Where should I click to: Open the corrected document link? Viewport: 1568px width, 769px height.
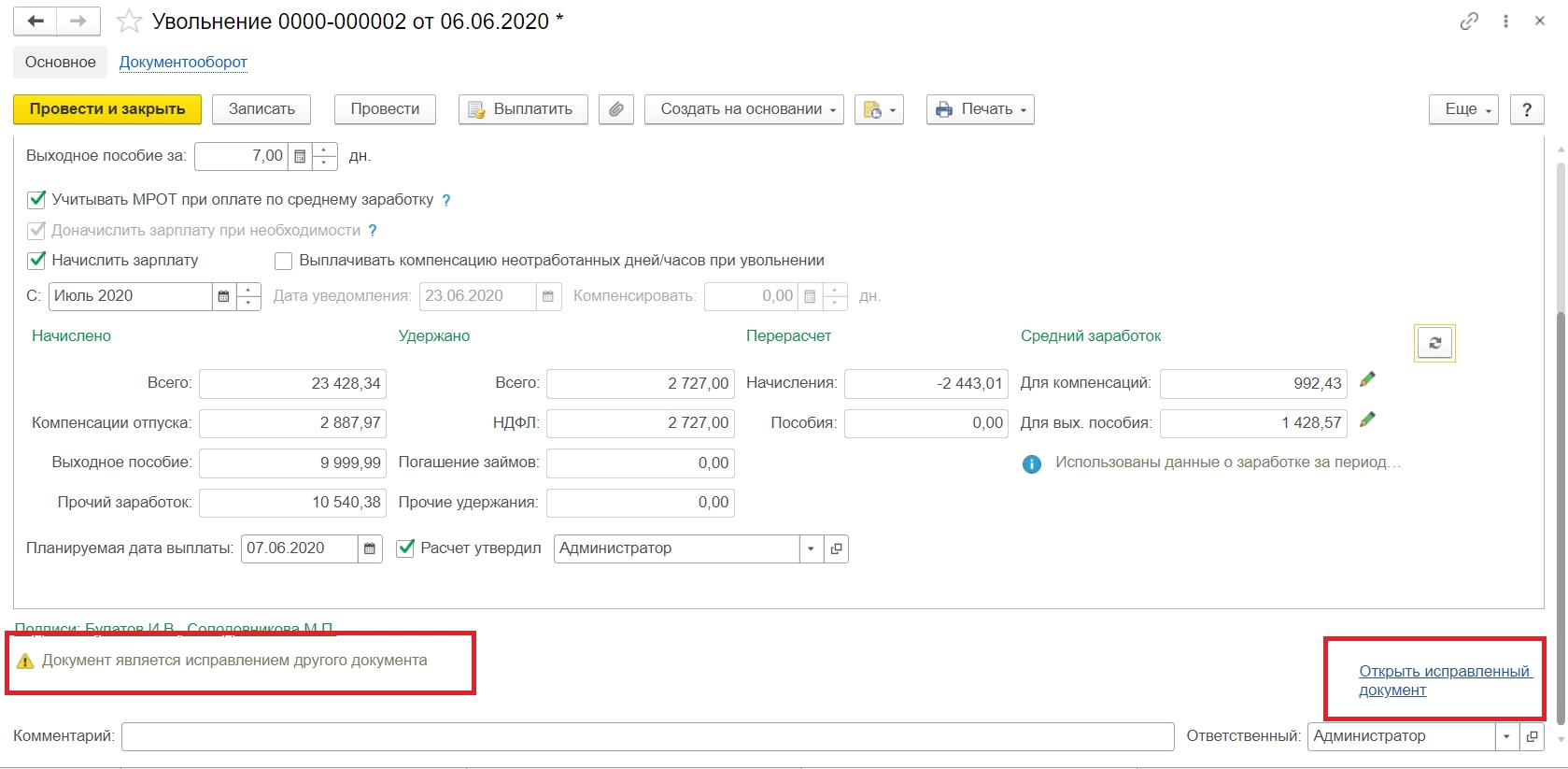(x=1444, y=680)
